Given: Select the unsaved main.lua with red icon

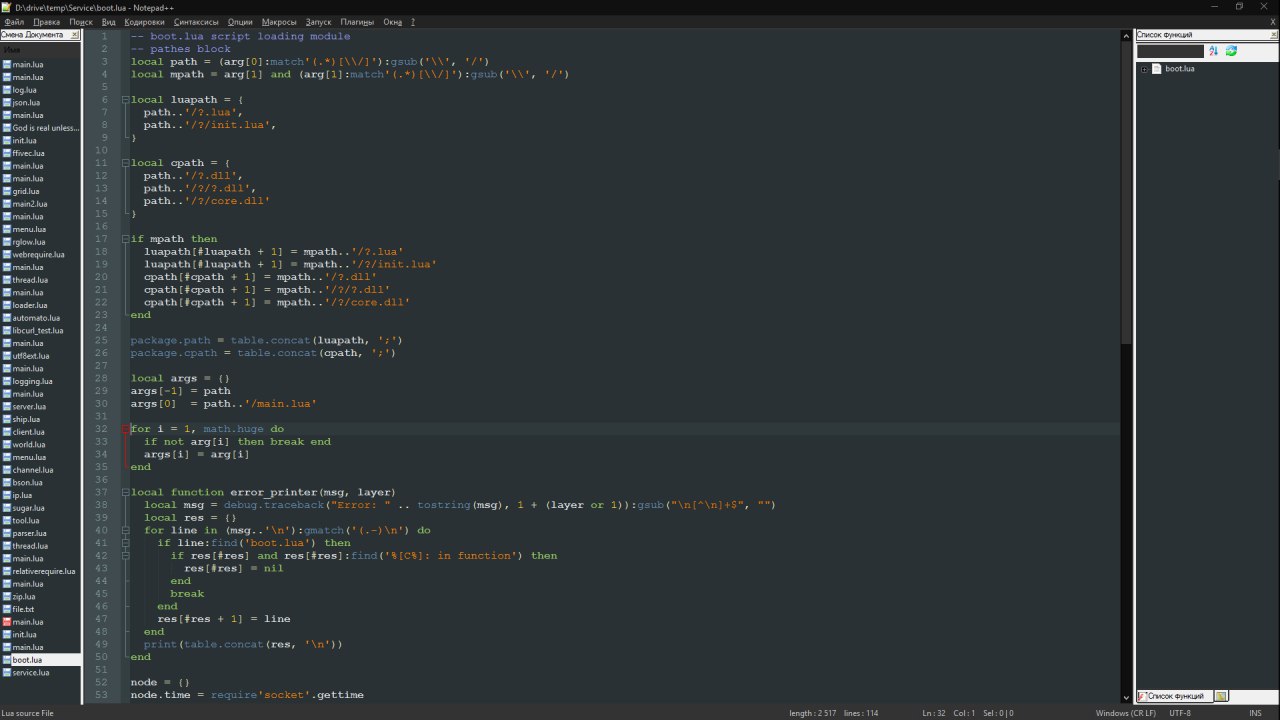Looking at the screenshot, I should [x=27, y=622].
